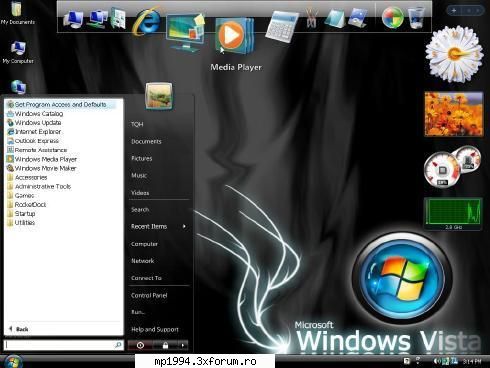Open Control Panel
The width and height of the screenshot is (490, 368).
coord(149,295)
